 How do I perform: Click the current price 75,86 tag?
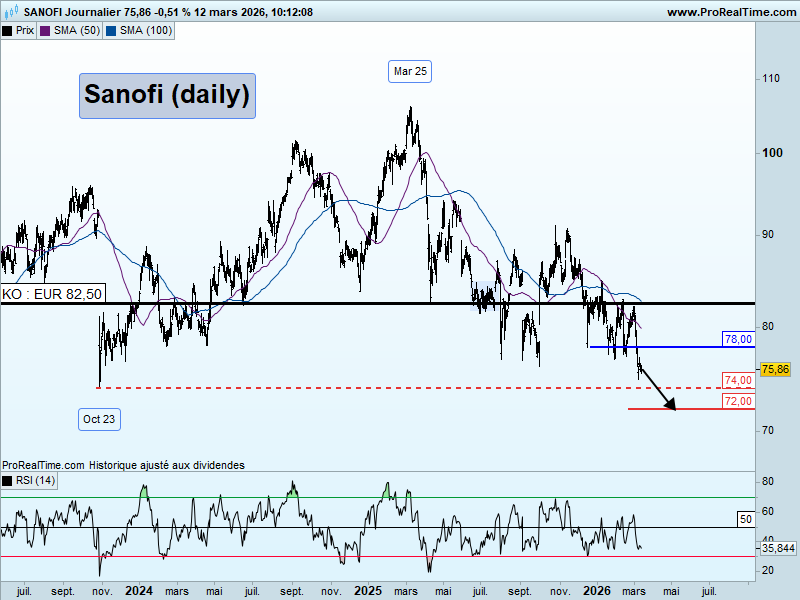[775, 369]
